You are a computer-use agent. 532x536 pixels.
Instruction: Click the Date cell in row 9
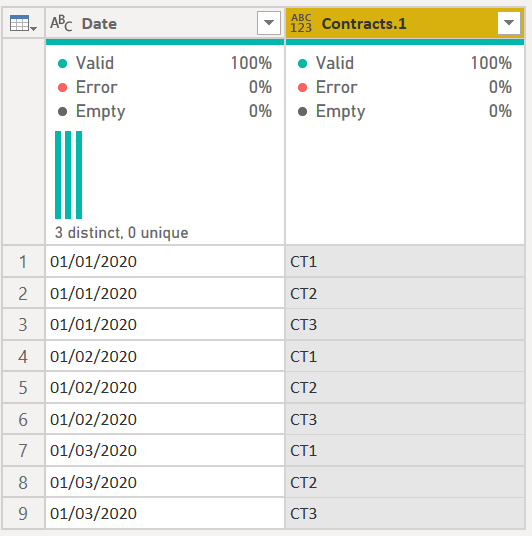165,513
